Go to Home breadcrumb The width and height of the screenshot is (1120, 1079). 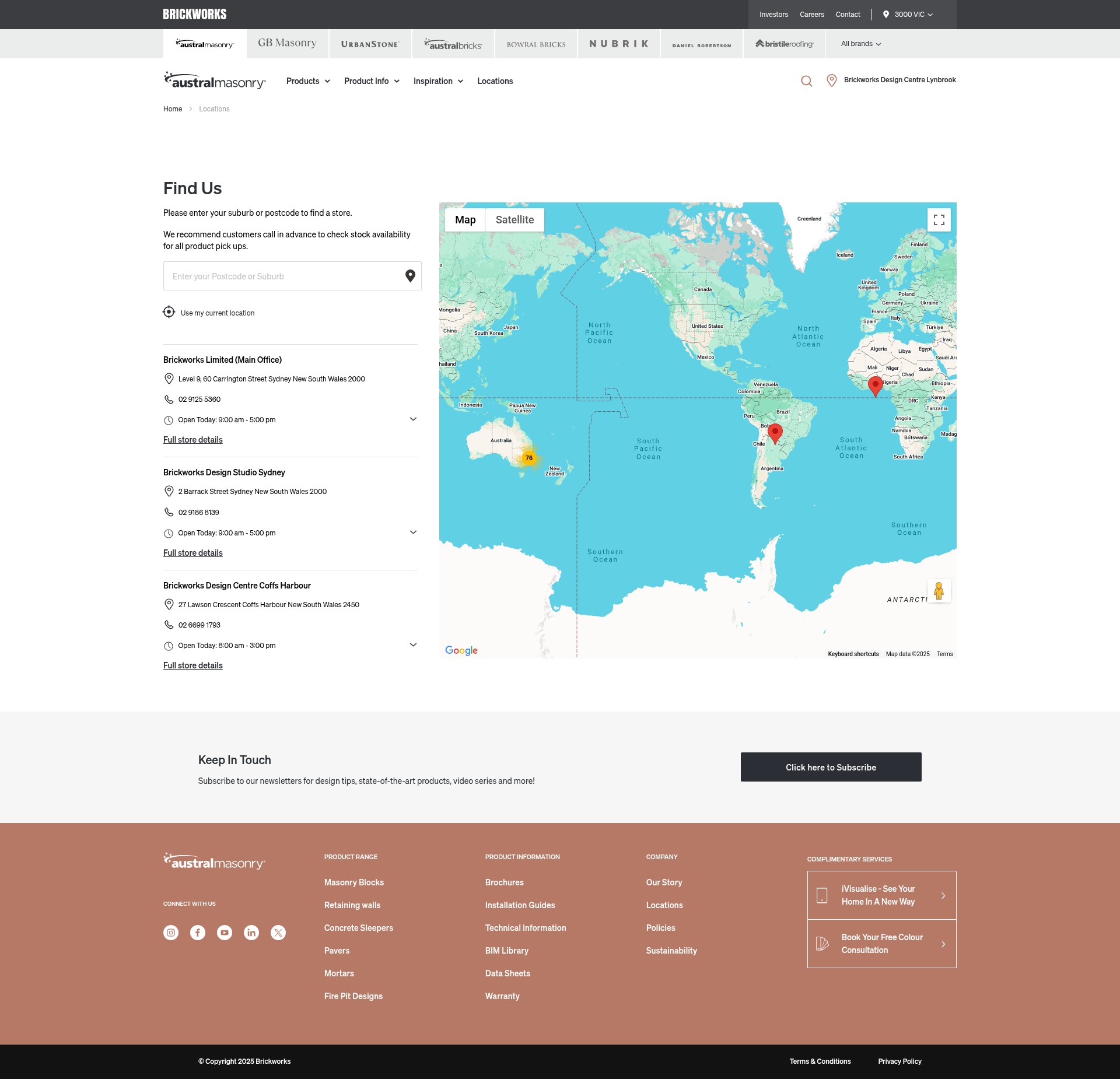coord(173,109)
